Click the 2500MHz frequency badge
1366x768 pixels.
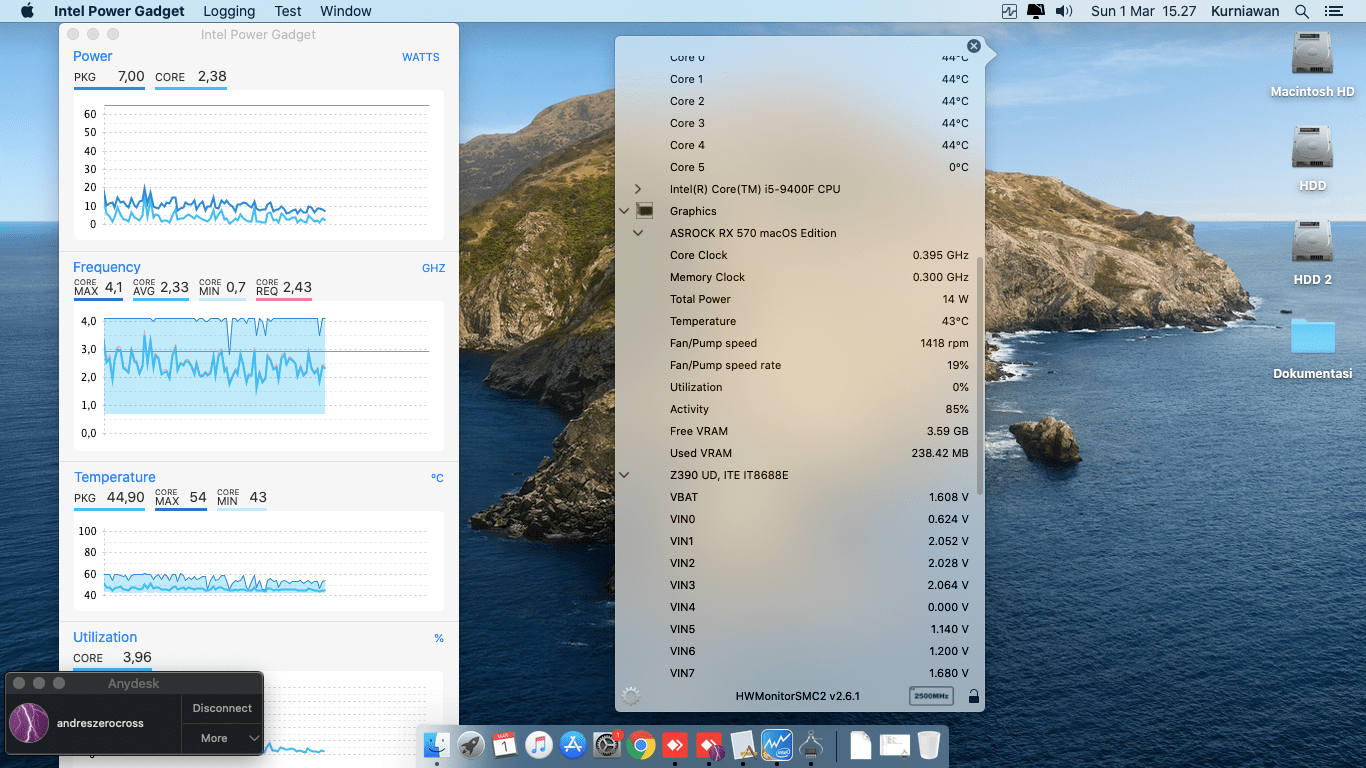click(x=931, y=696)
